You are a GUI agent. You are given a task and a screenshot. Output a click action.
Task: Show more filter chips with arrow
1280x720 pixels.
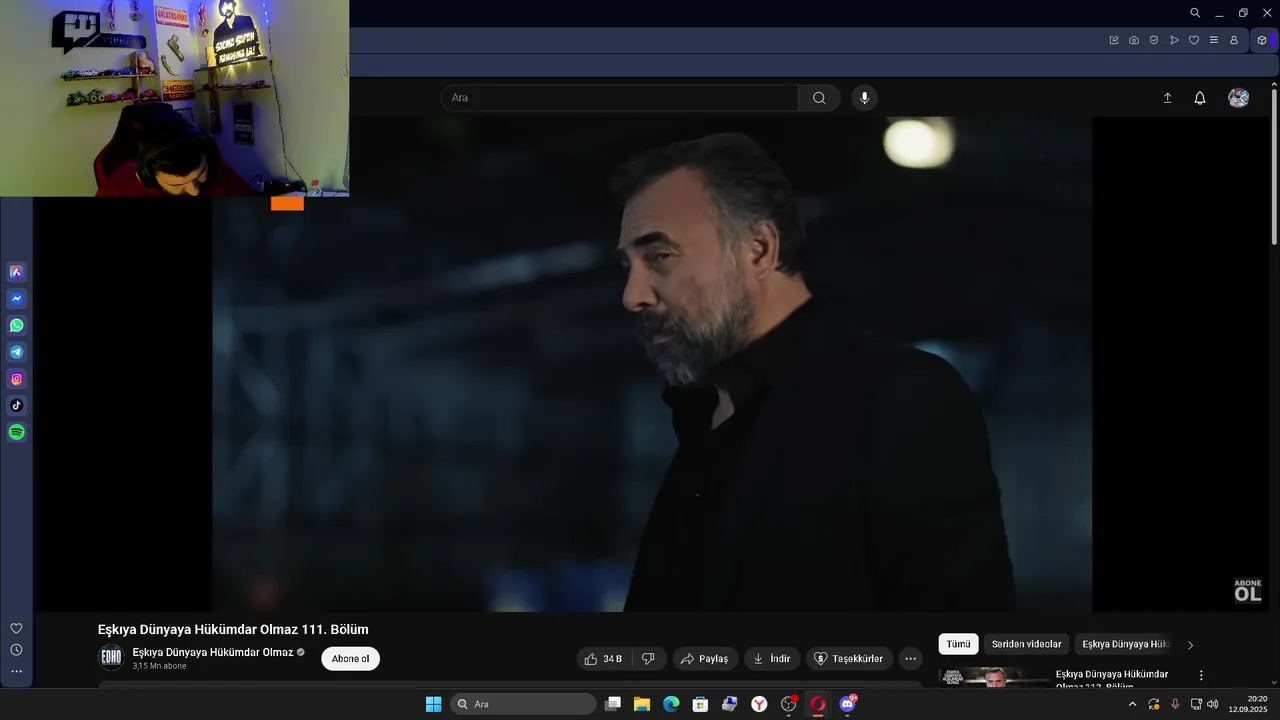(1190, 645)
